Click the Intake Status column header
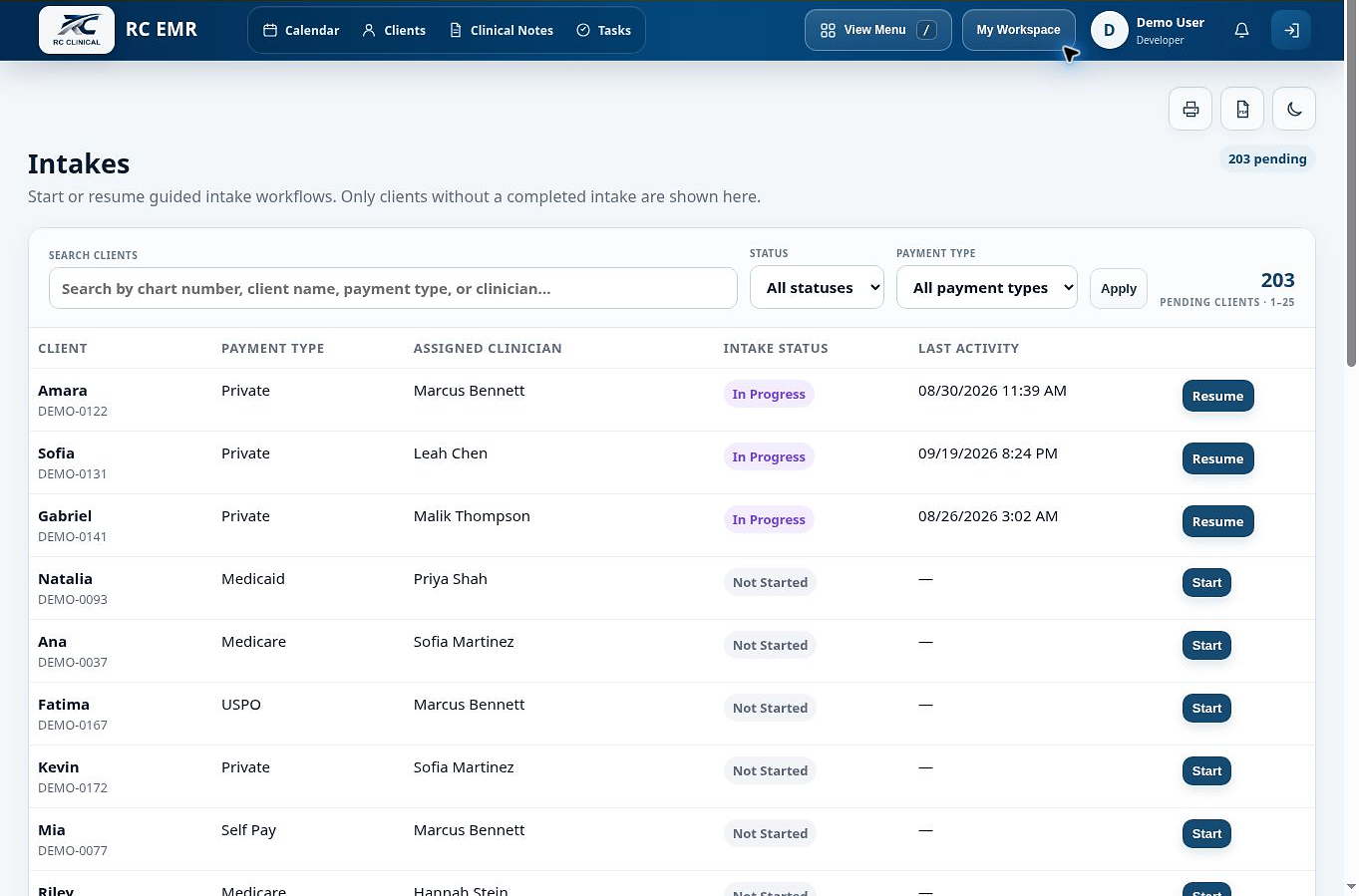 coord(776,348)
